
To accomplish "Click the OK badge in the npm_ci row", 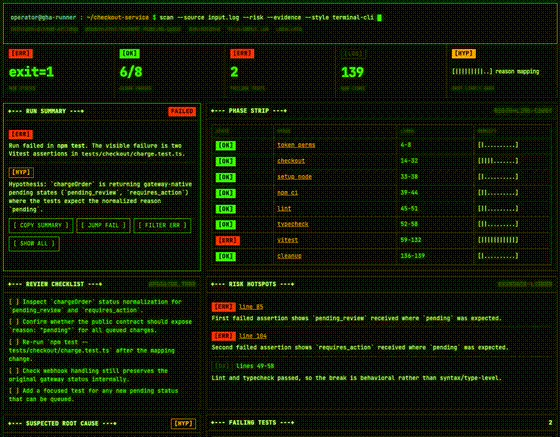I will click(225, 193).
